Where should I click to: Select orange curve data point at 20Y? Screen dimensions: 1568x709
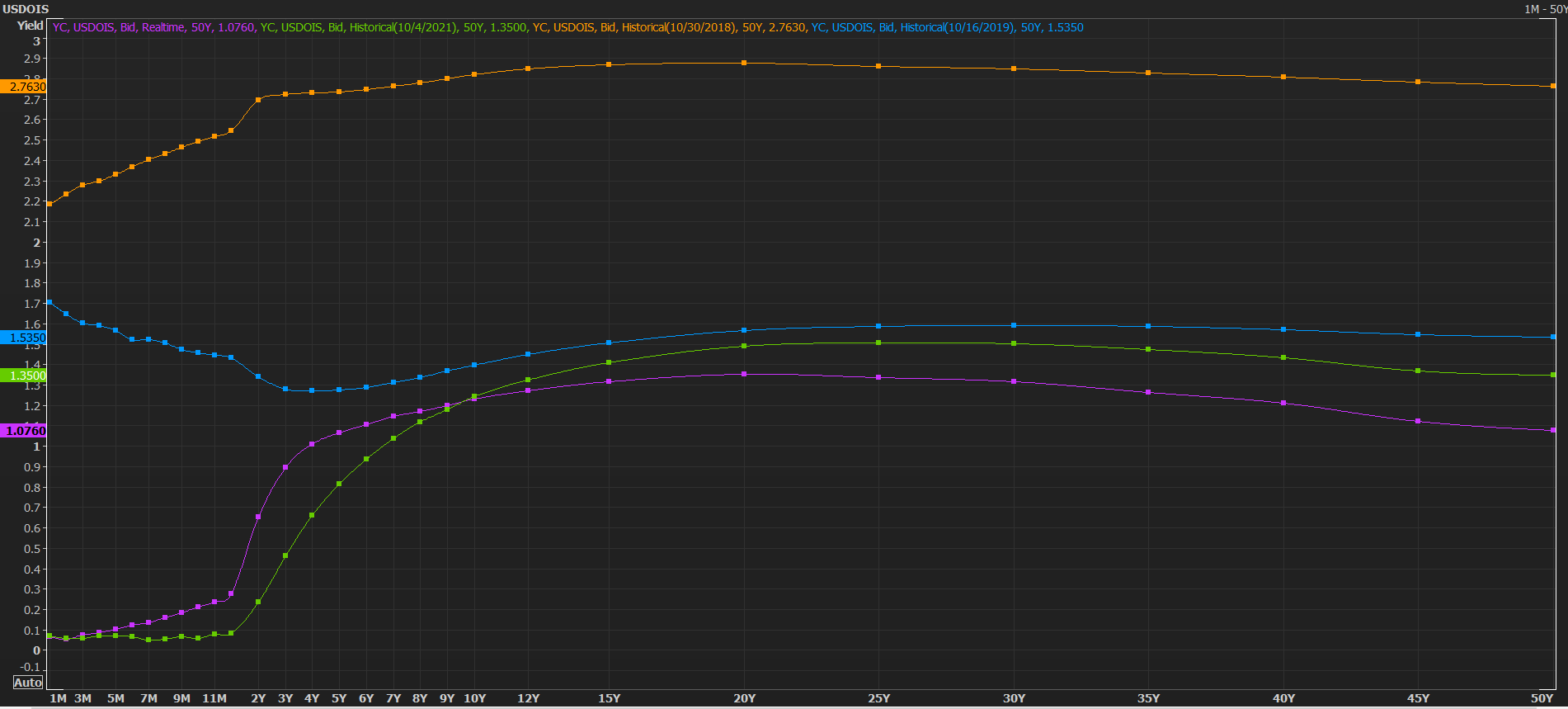[744, 63]
